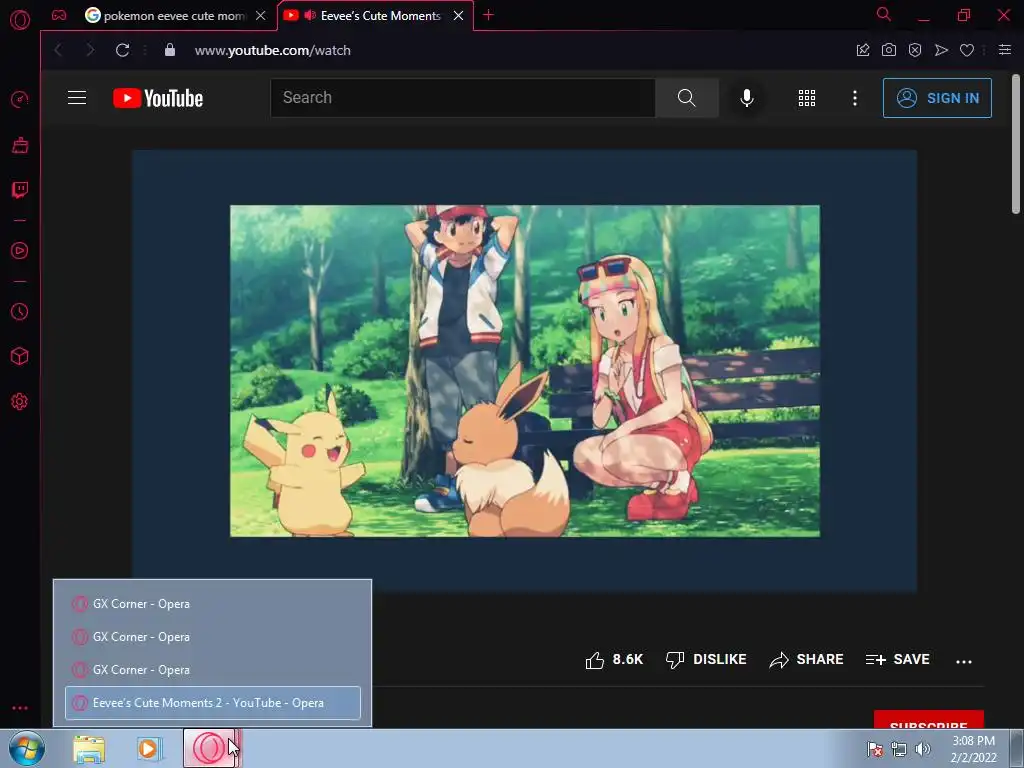Go back to previous page
The height and width of the screenshot is (768, 1024).
click(x=58, y=50)
